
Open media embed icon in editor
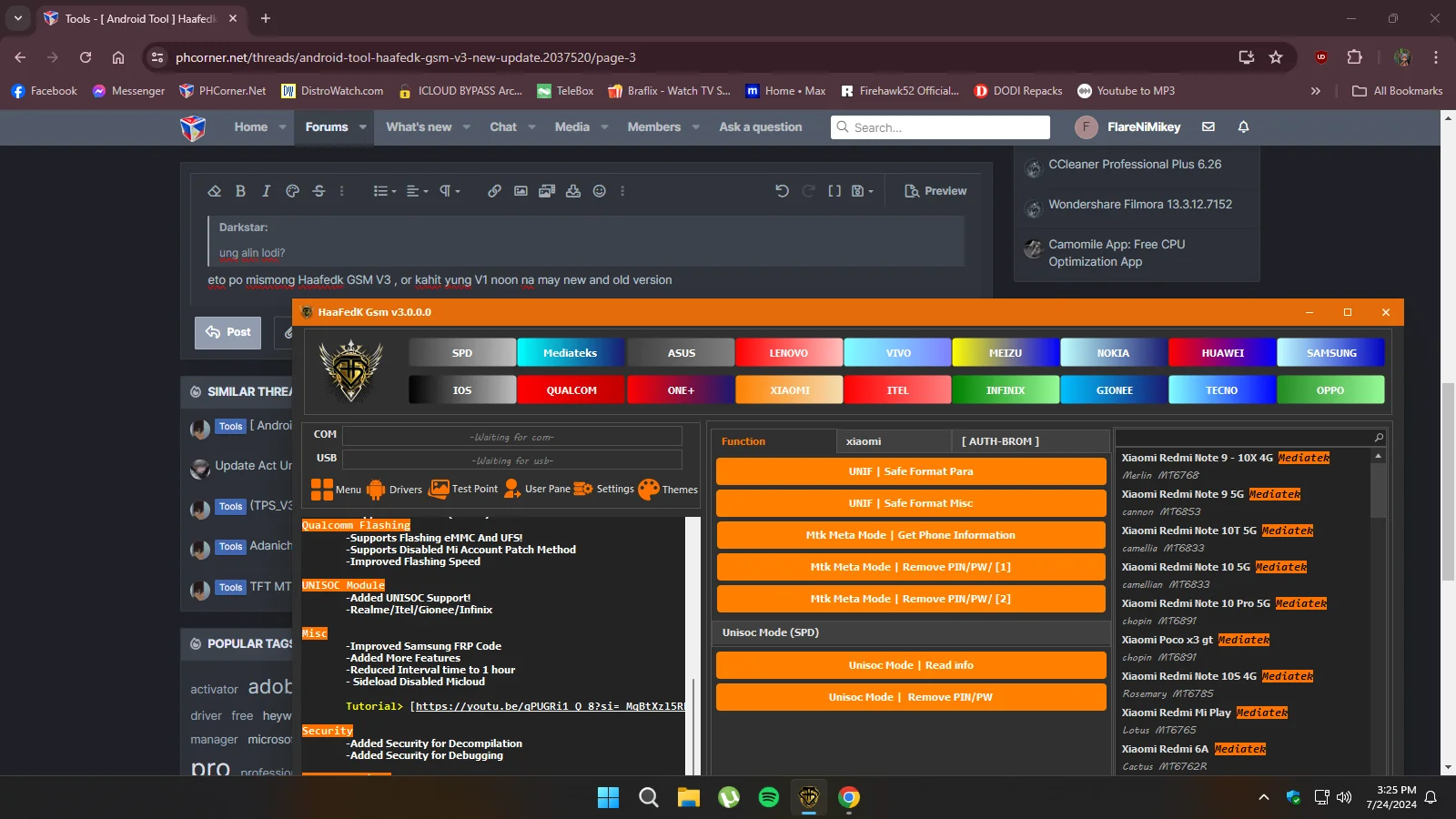pos(547,191)
